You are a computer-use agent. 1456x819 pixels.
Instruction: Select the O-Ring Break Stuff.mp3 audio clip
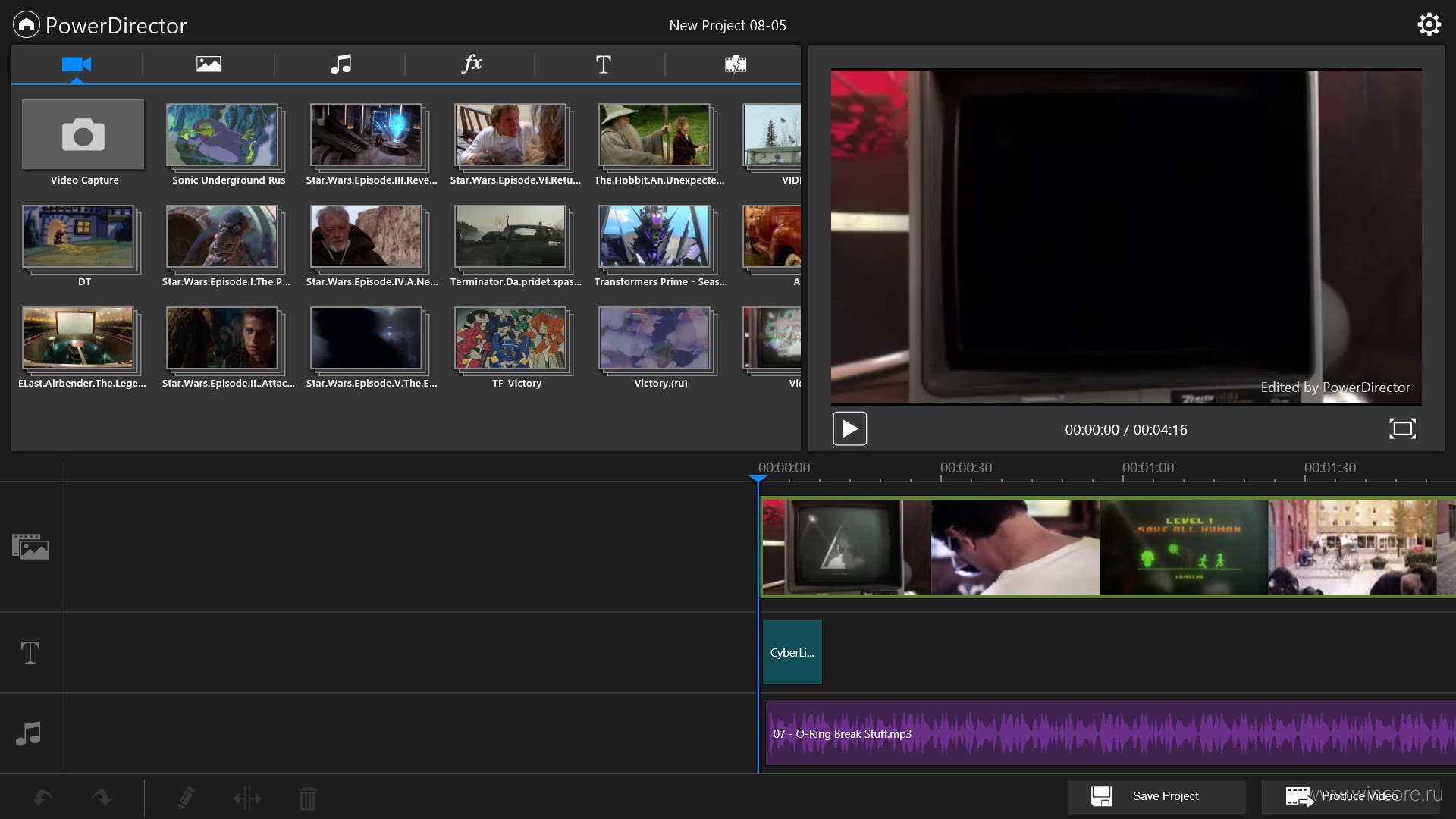1110,733
